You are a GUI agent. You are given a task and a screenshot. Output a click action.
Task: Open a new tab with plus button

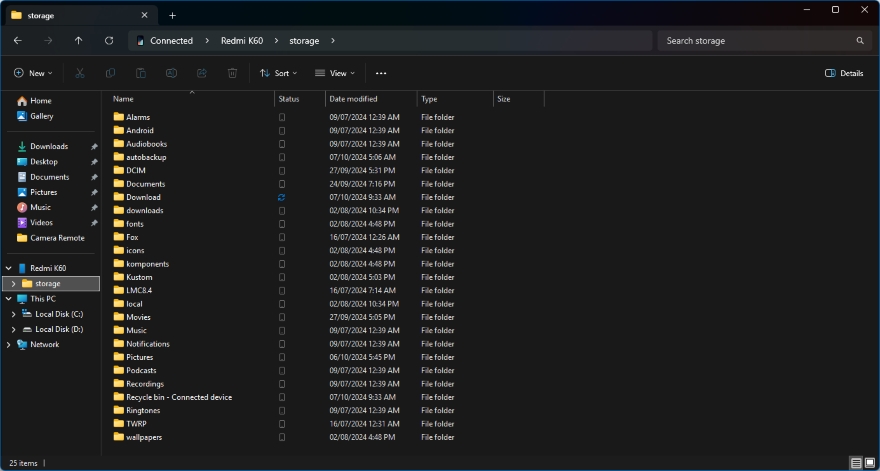click(x=172, y=15)
